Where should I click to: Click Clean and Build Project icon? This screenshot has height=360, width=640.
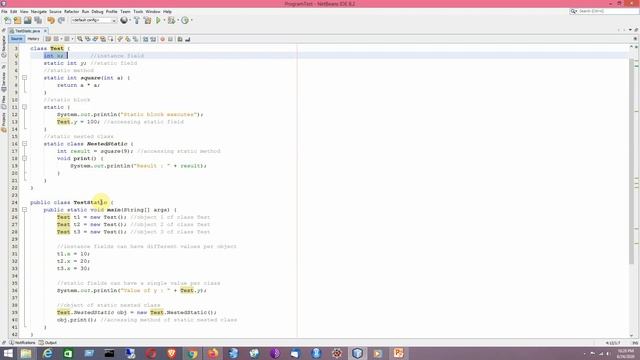click(x=147, y=20)
